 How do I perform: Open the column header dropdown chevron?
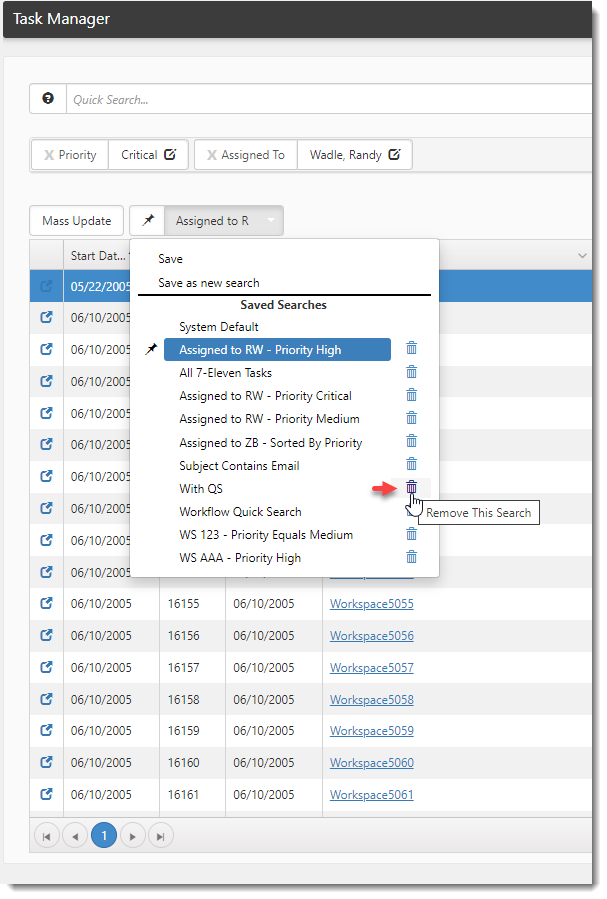pos(582,256)
